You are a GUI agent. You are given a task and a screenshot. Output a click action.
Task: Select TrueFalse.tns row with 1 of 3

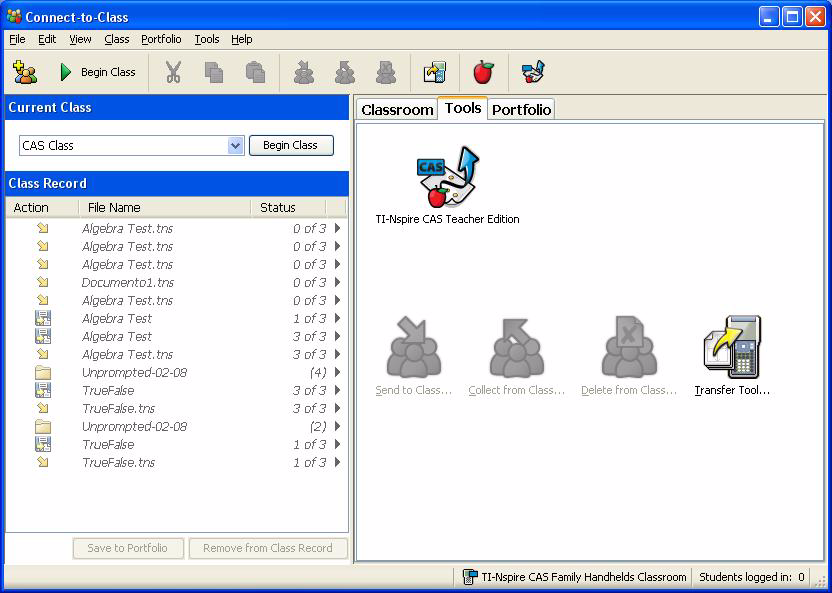(x=176, y=463)
